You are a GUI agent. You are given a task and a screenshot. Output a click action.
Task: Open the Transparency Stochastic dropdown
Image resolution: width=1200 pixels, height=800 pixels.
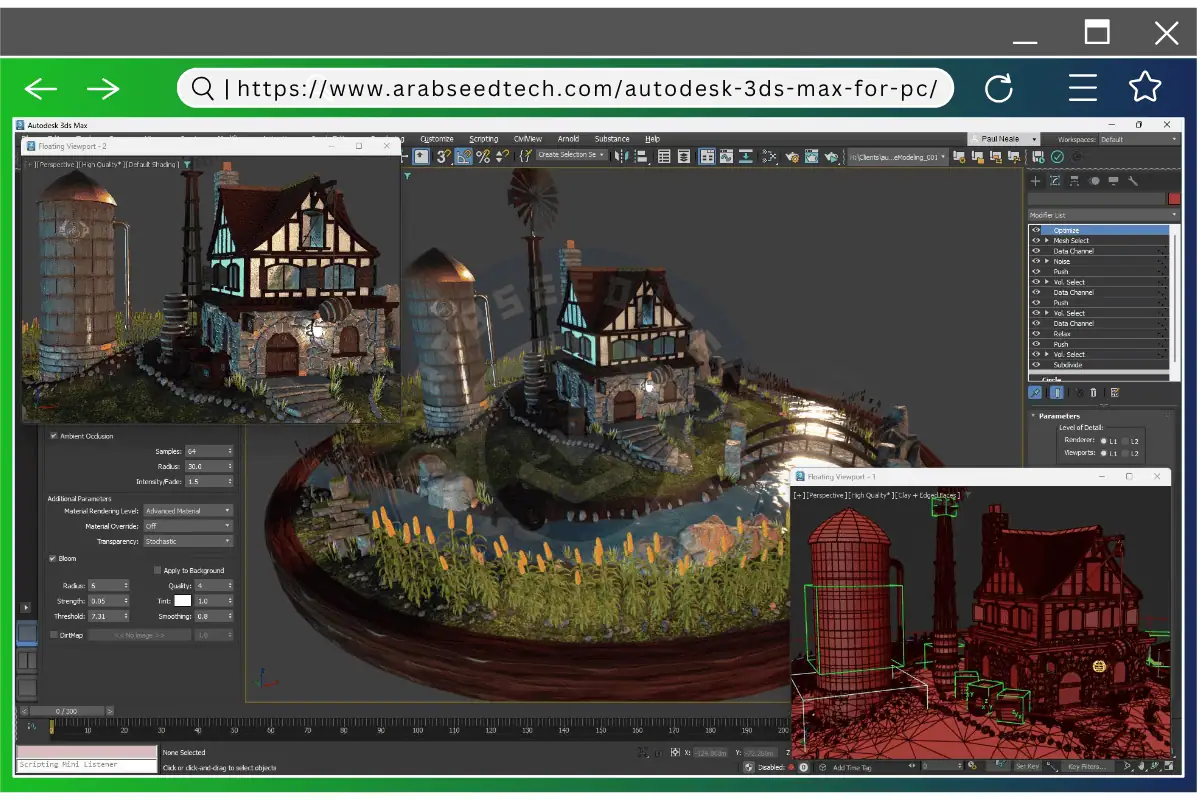[x=188, y=541]
